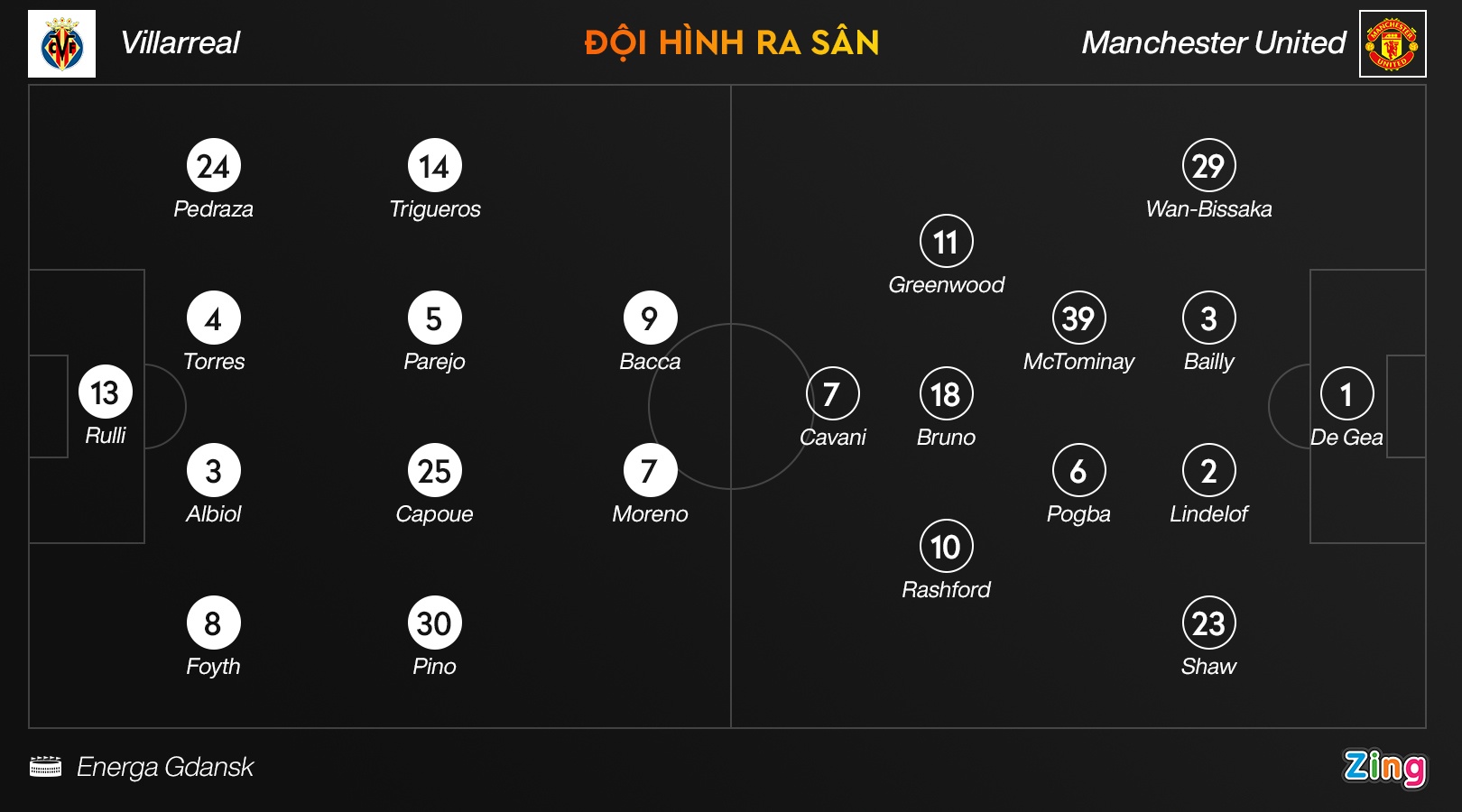The width and height of the screenshot is (1462, 812).
Task: Click Cavani's number 7 badge
Action: tap(832, 394)
